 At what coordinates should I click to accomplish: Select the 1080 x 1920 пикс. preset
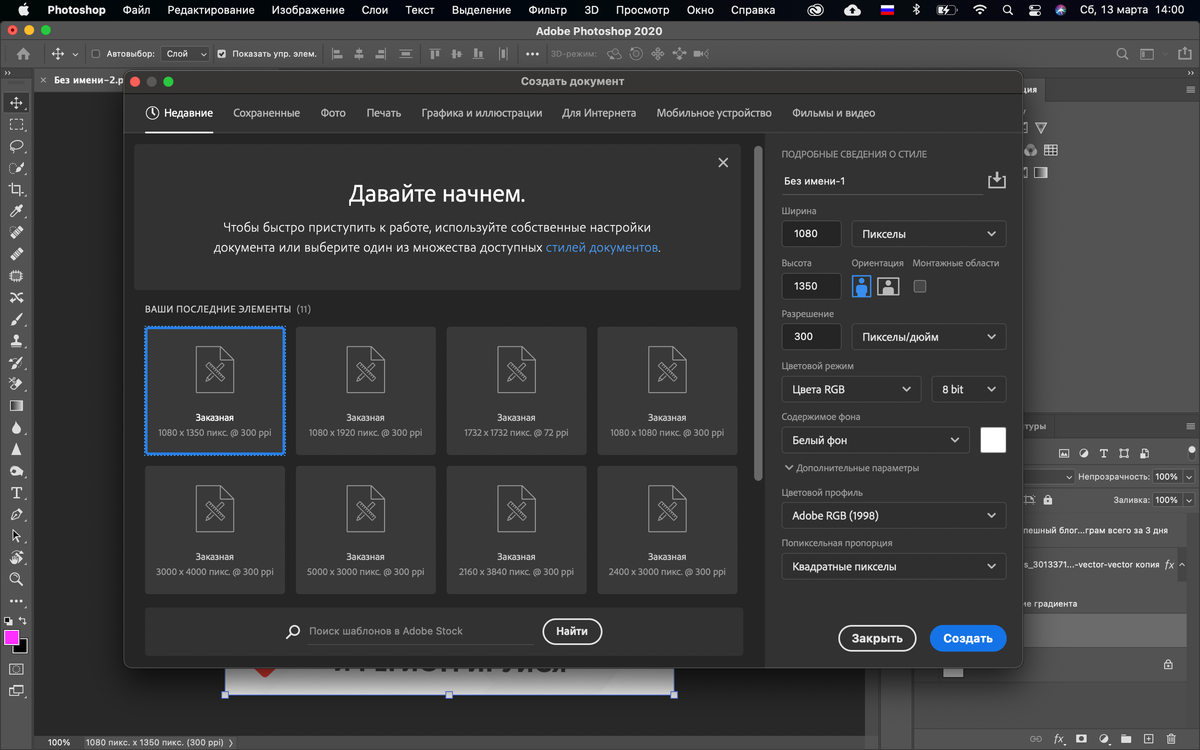[x=366, y=391]
